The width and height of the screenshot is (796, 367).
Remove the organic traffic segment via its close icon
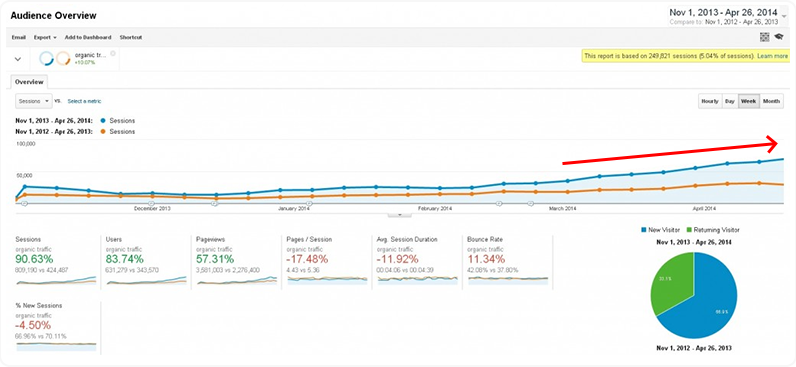[113, 53]
